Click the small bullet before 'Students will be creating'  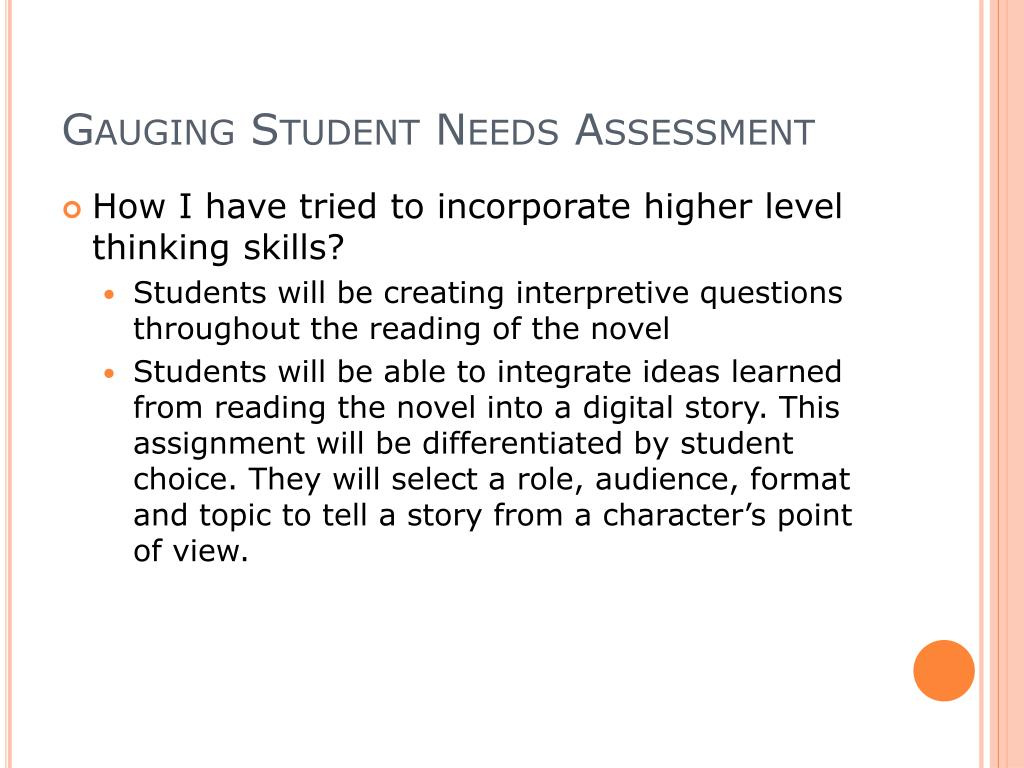tap(109, 295)
